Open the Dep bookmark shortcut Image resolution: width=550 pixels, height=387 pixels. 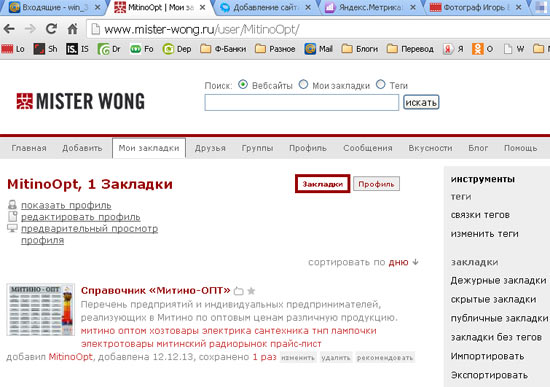[x=177, y=49]
